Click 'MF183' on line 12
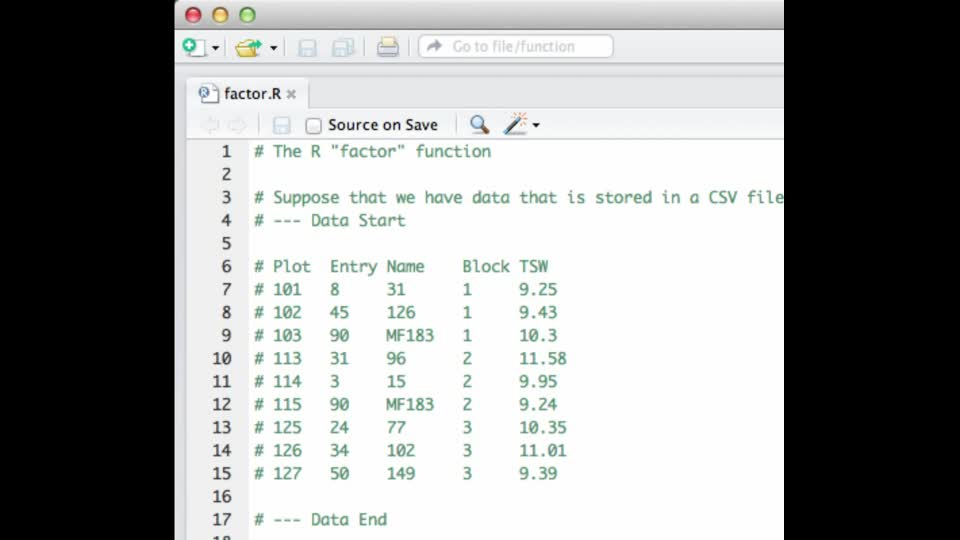This screenshot has height=540, width=960. (410, 404)
